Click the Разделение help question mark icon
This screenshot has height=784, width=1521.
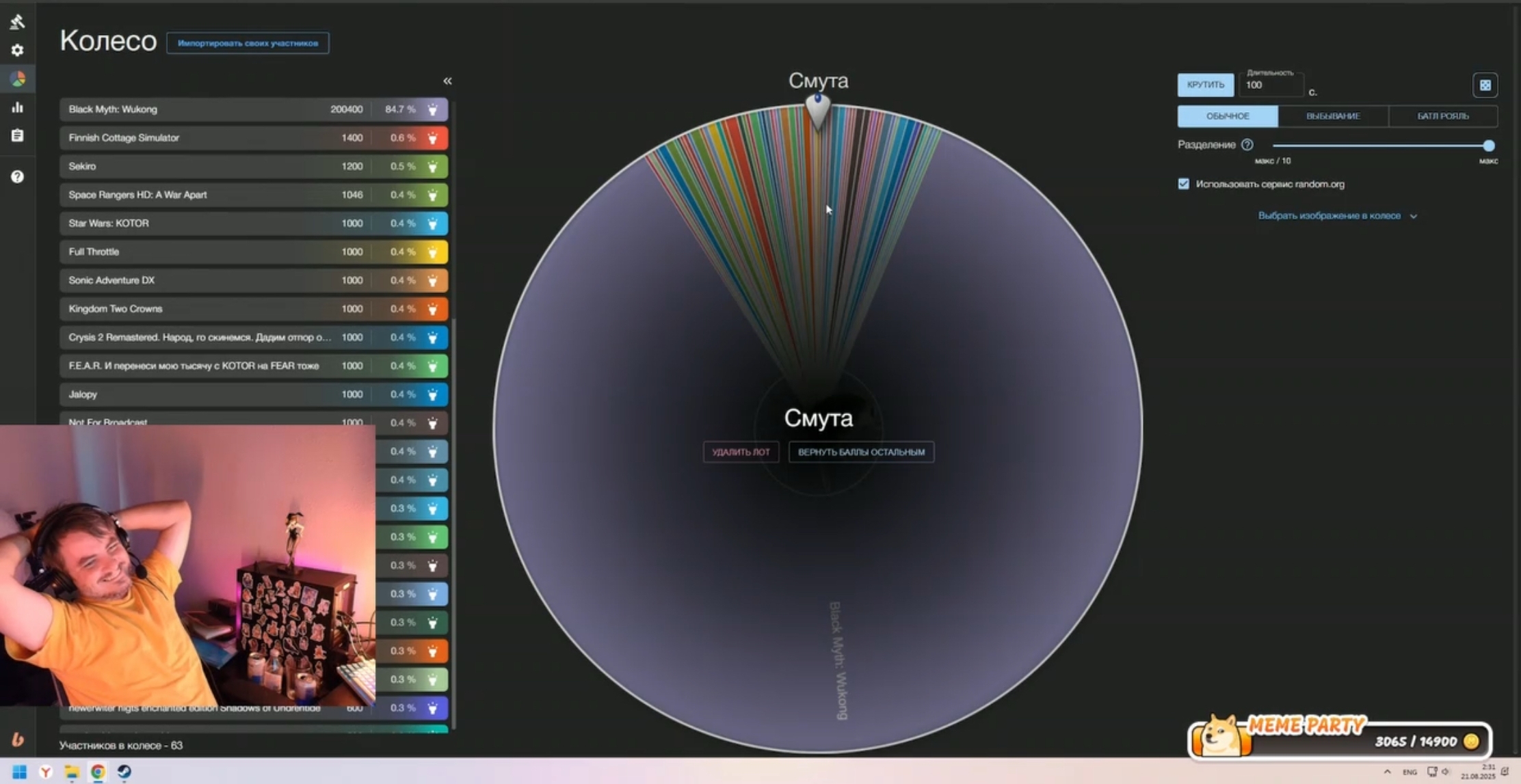point(1247,145)
